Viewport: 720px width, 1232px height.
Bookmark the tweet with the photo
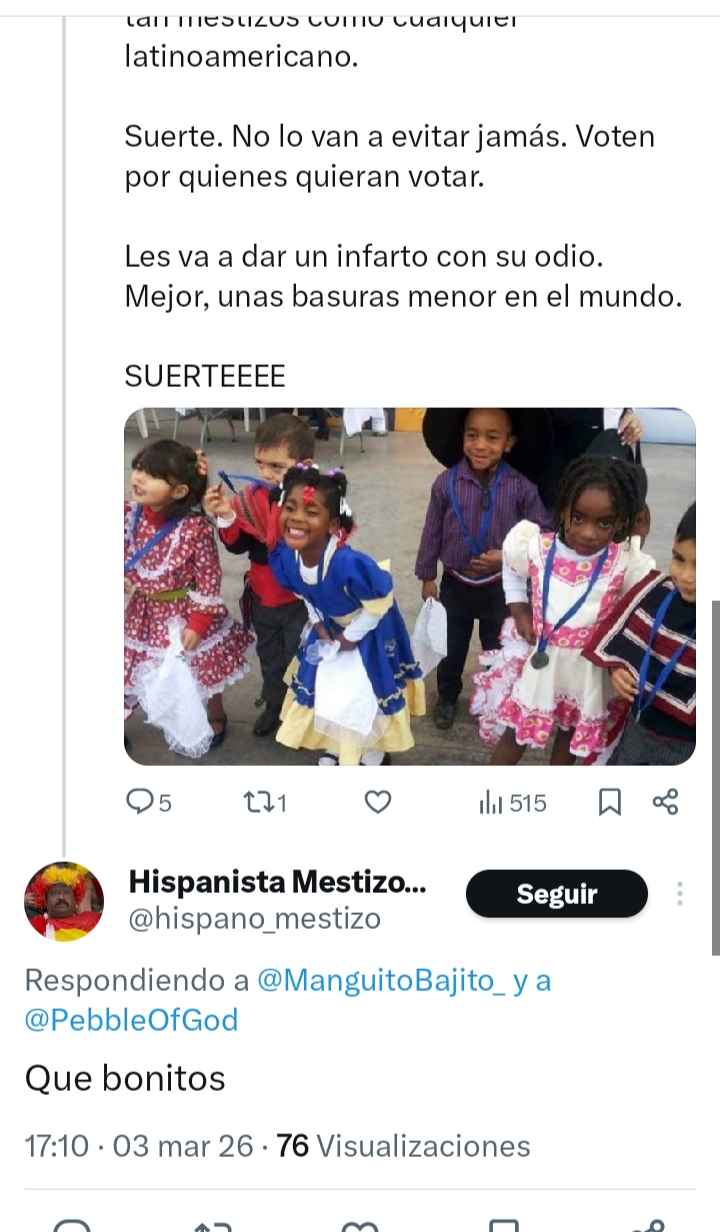[609, 802]
